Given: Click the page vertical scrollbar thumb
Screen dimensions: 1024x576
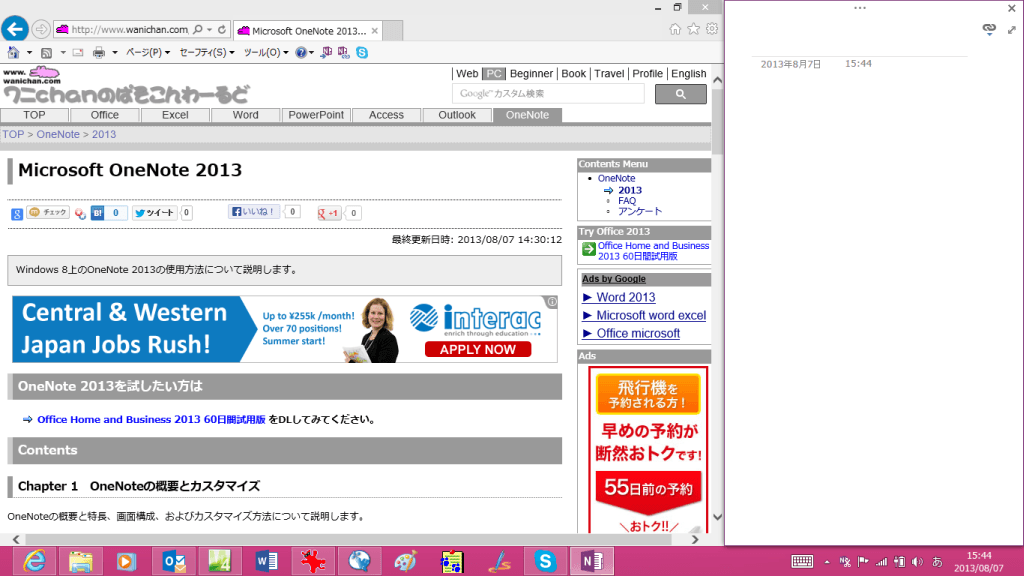Looking at the screenshot, I should coord(717,121).
